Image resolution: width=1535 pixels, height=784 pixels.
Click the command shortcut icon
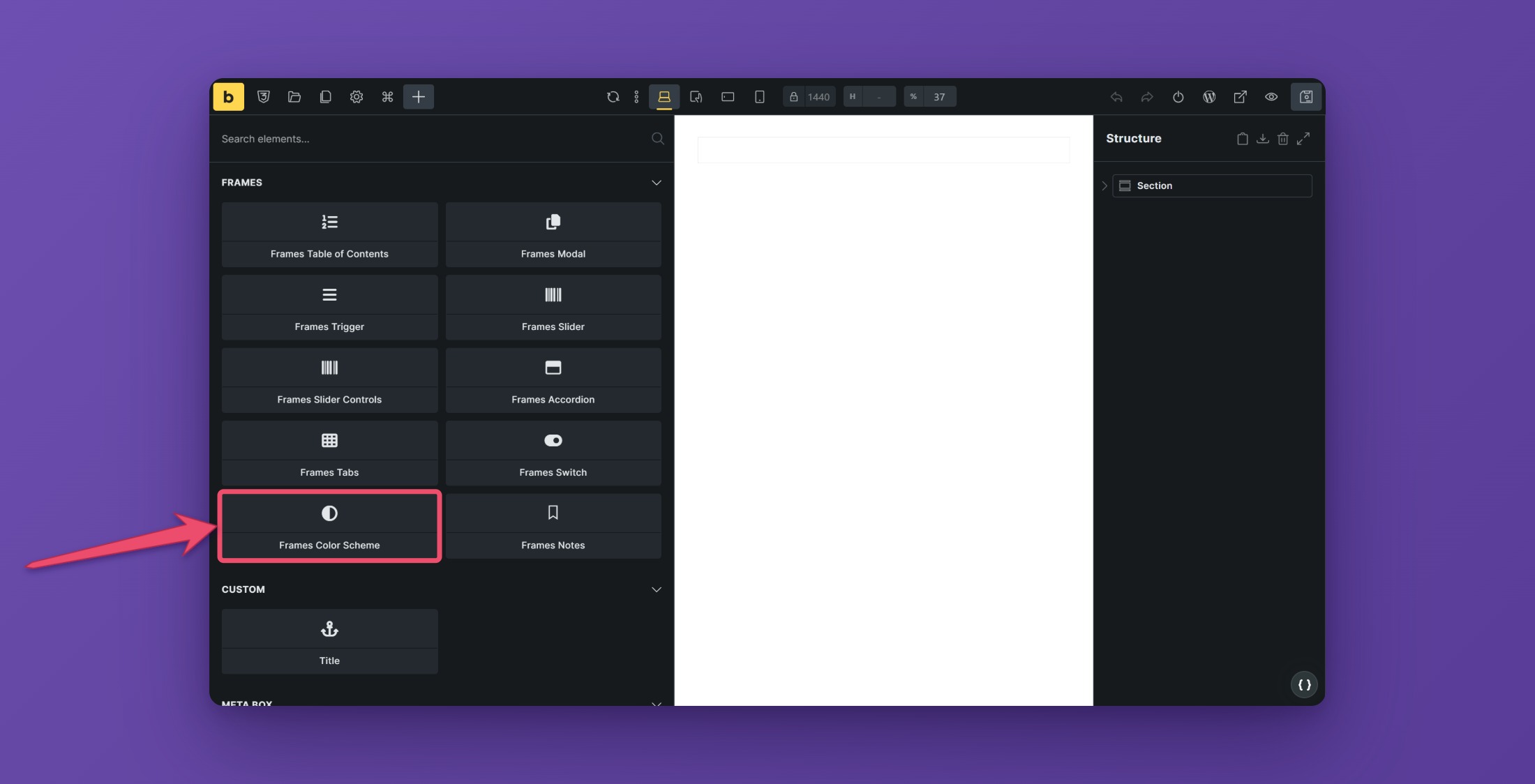(387, 97)
